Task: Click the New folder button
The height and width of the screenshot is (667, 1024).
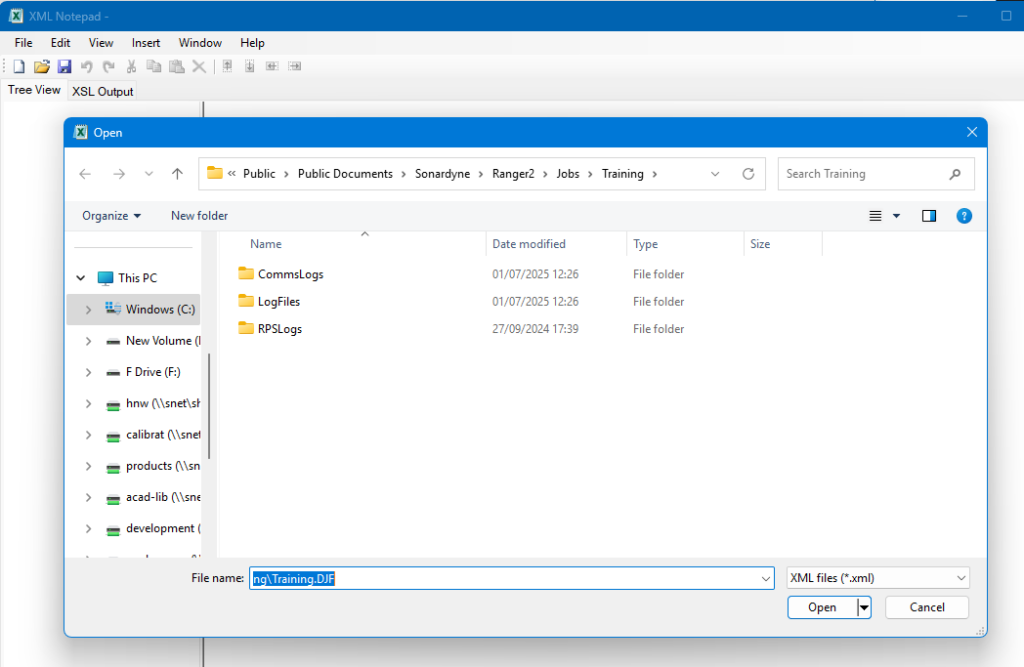Action: (199, 216)
